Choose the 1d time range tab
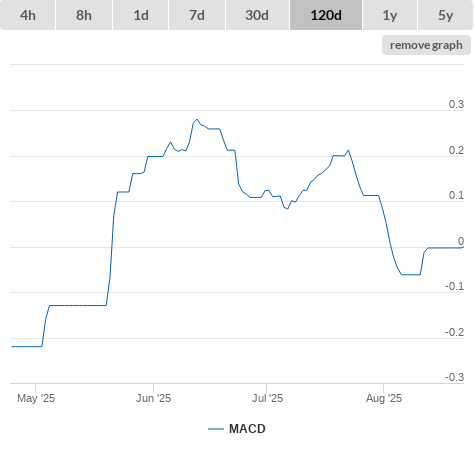Screen dimensions: 474x455 tap(141, 15)
